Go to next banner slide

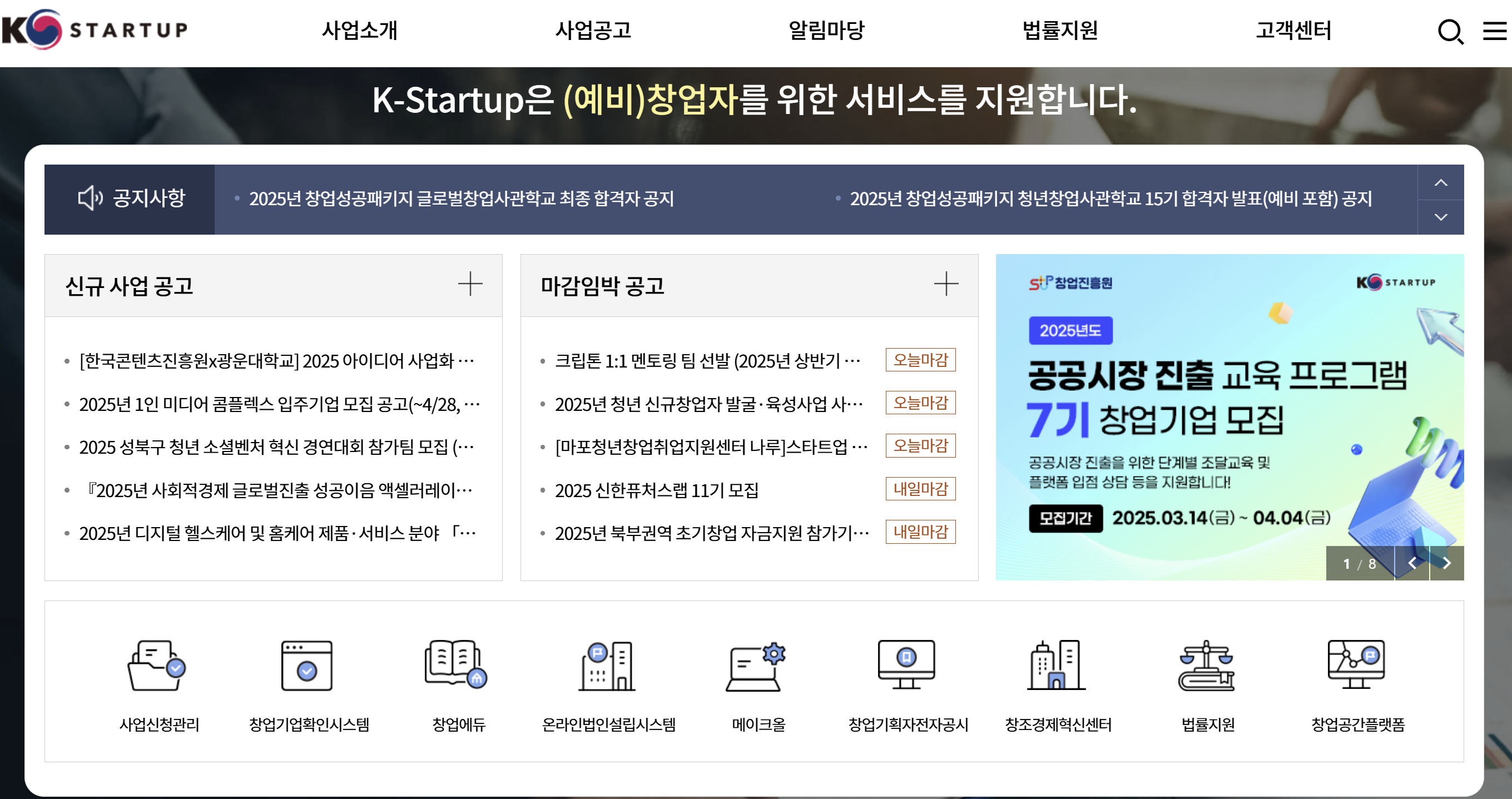pyautogui.click(x=1446, y=564)
